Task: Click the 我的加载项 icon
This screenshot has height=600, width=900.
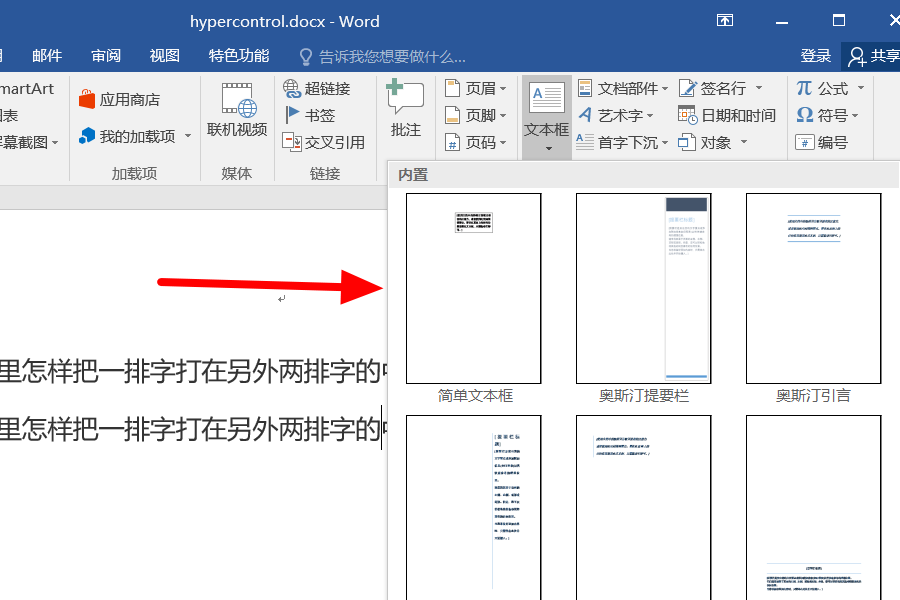Action: click(x=87, y=136)
